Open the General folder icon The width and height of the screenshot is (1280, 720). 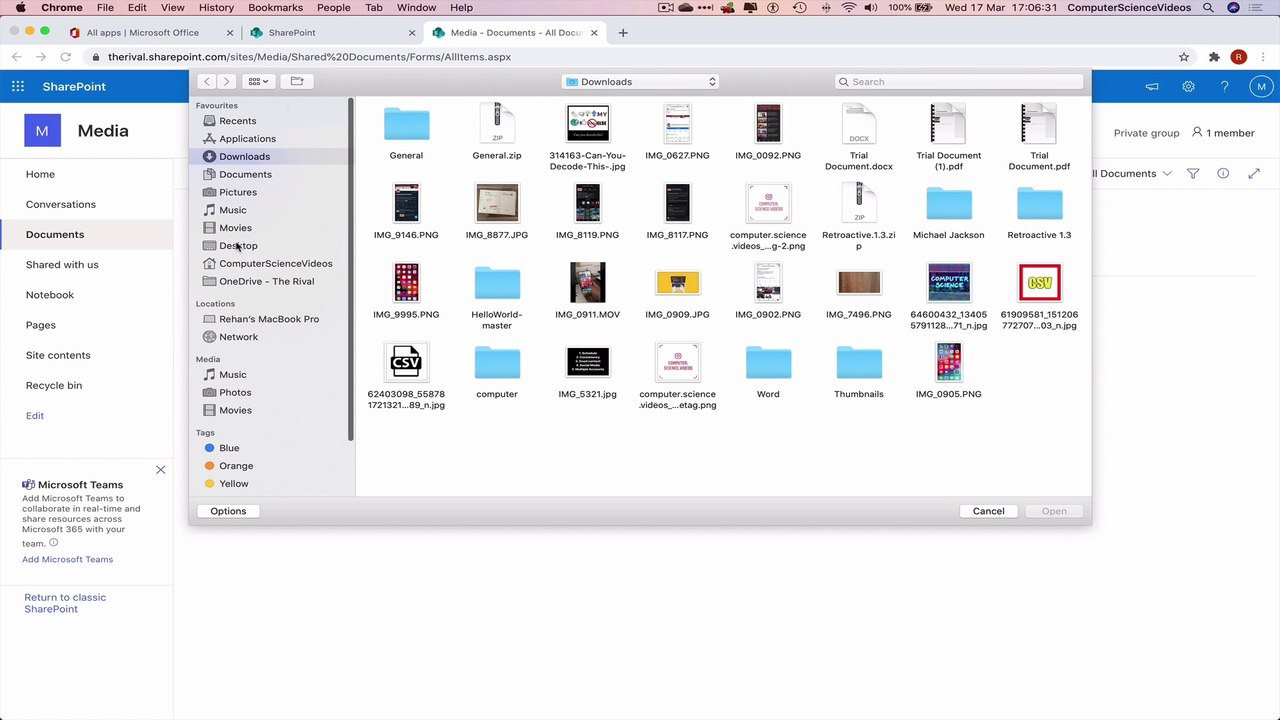406,124
